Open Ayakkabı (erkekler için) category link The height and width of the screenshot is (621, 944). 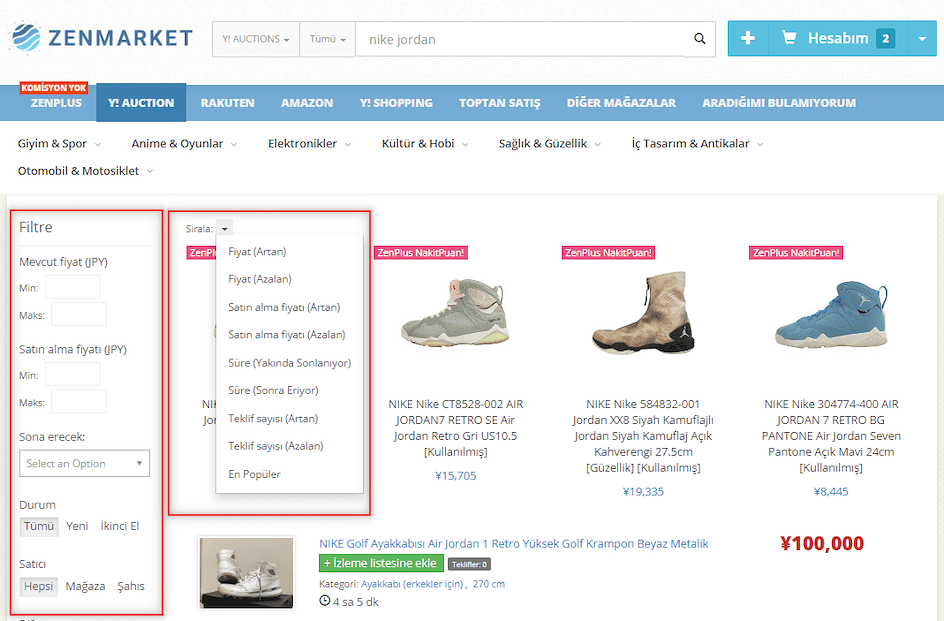click(x=412, y=584)
